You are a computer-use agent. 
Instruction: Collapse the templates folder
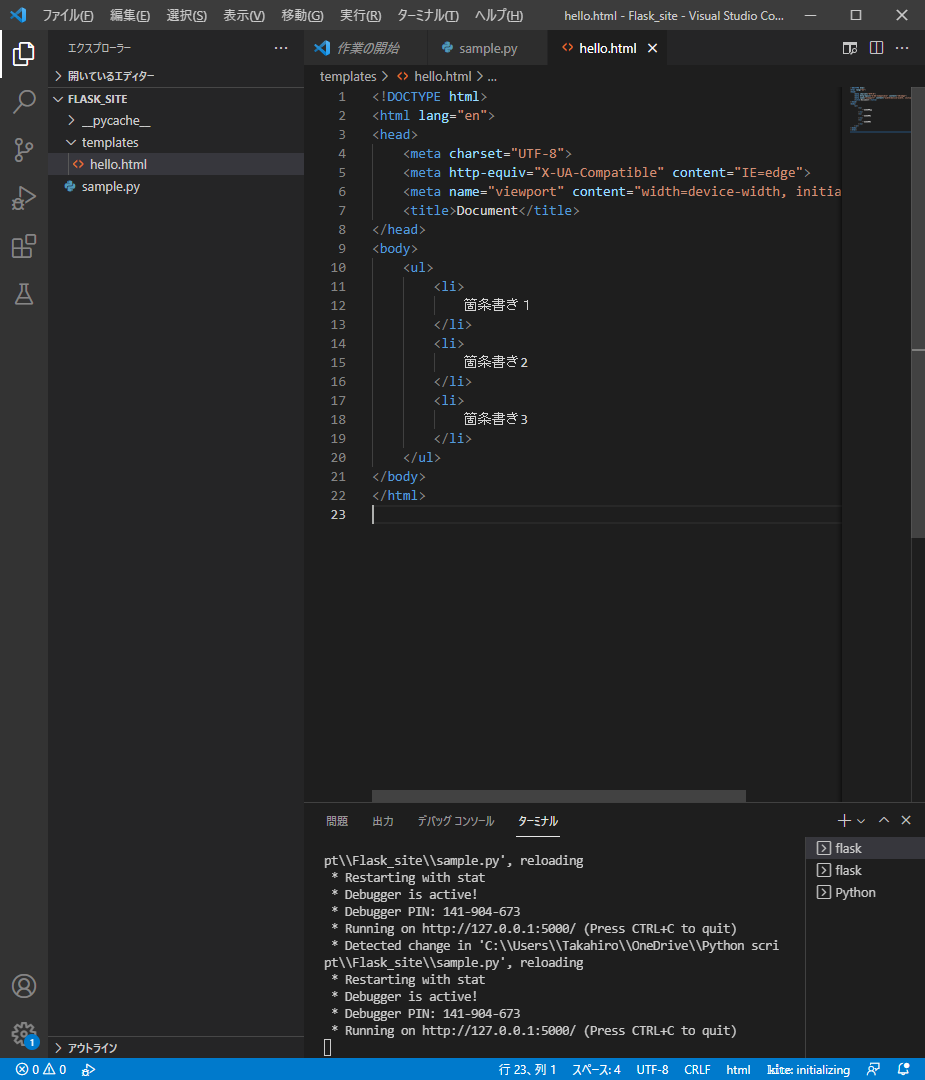click(x=109, y=143)
